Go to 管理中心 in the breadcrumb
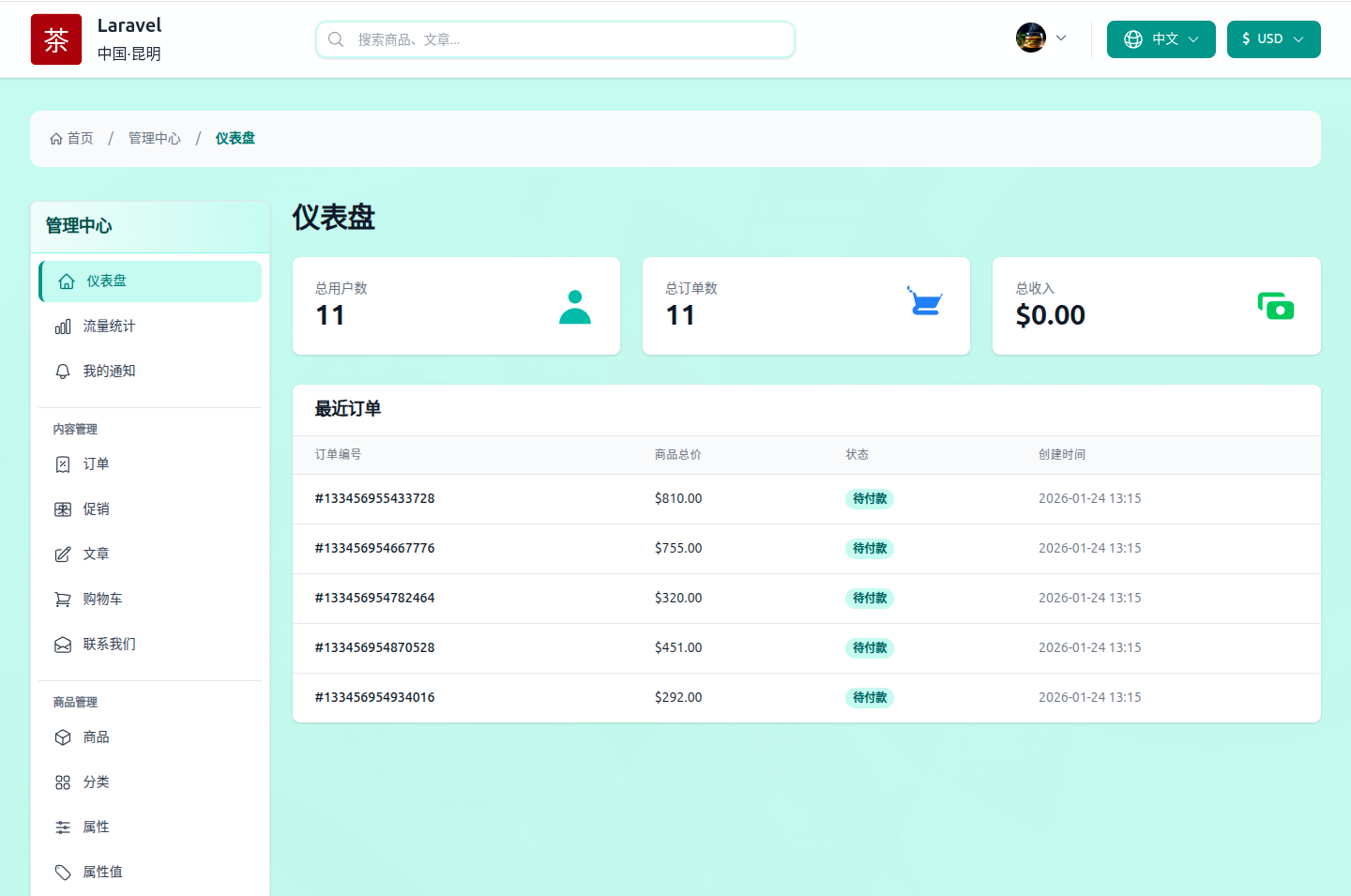Image resolution: width=1351 pixels, height=896 pixels. click(155, 138)
